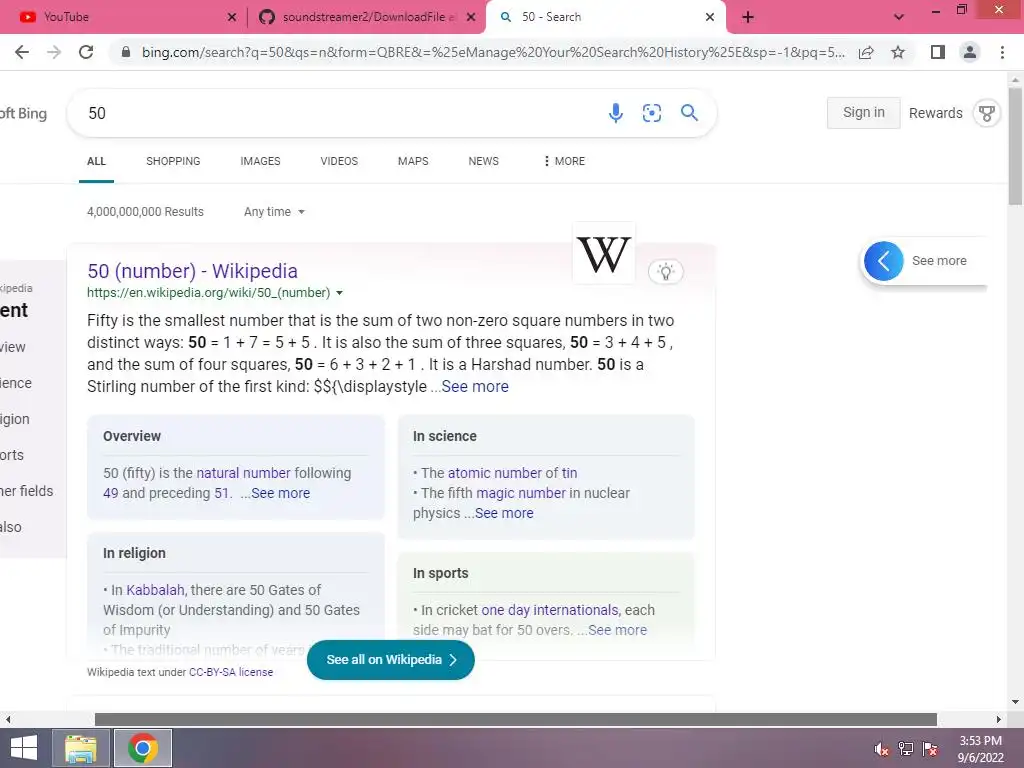Switch to soundstreamer2/DownloadFile tab
This screenshot has height=768, width=1024.
coord(366,17)
